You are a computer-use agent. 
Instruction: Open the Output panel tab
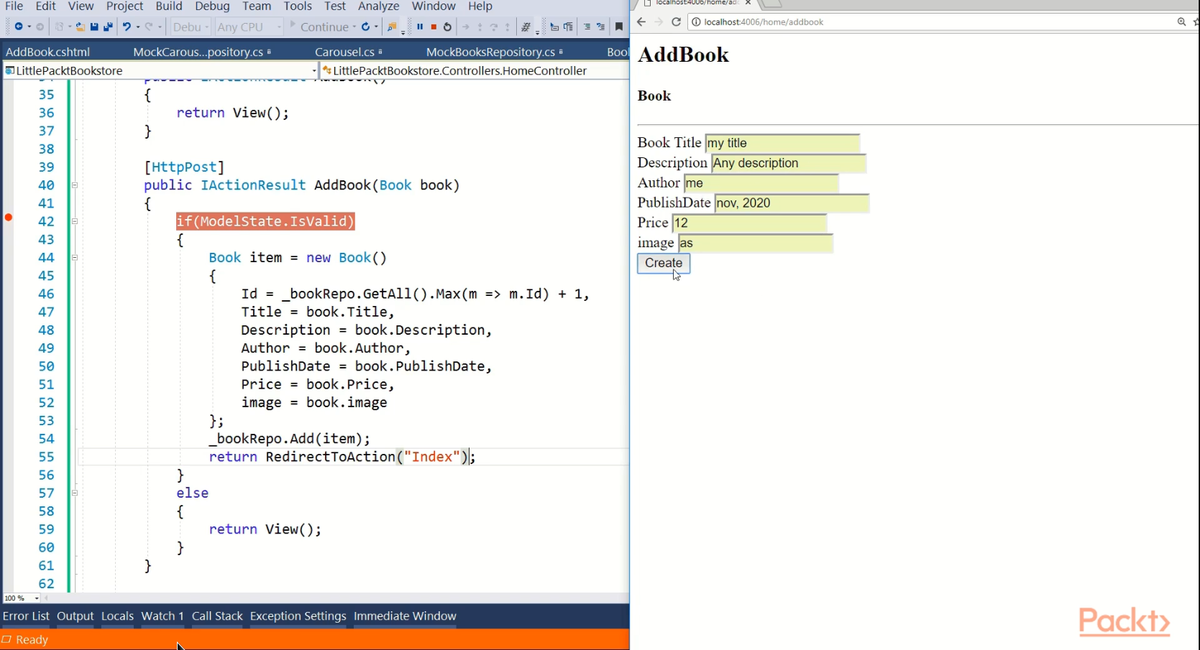pos(75,616)
